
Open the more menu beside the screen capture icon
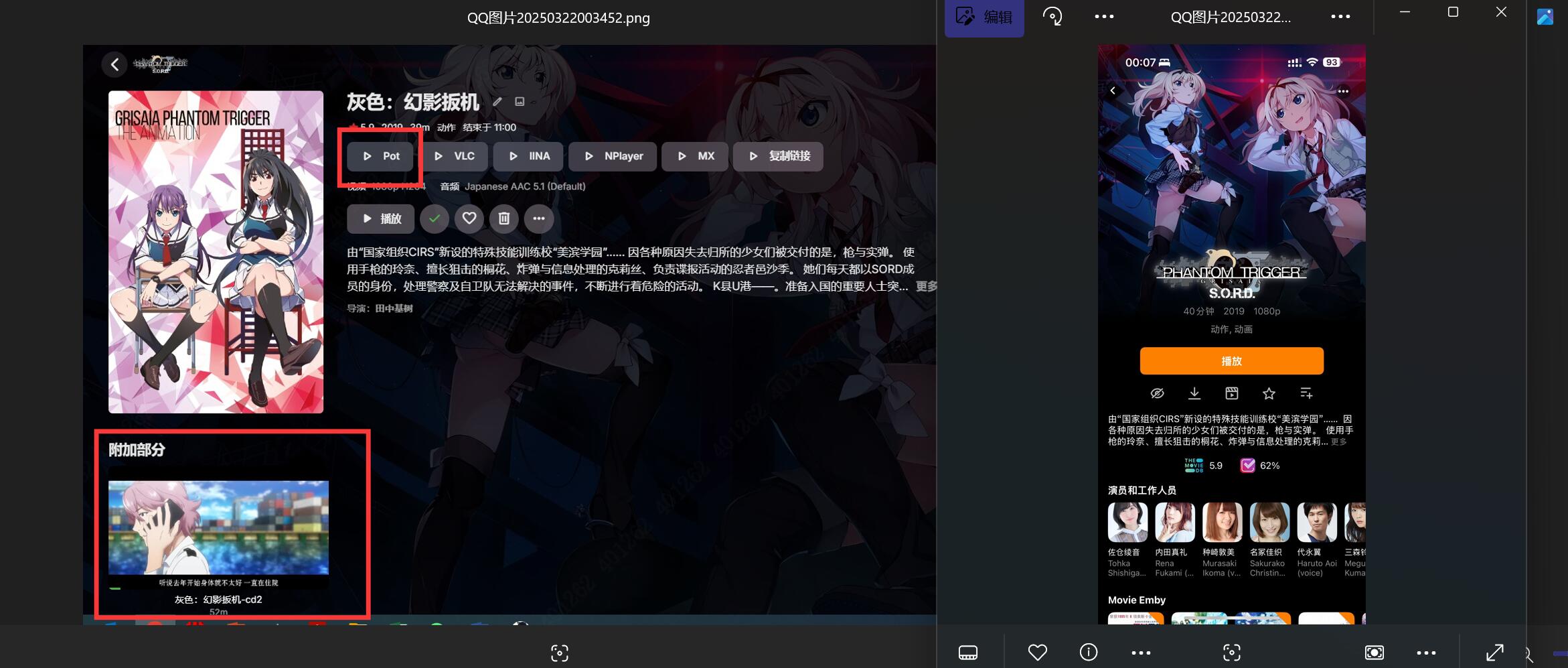pos(1426,653)
